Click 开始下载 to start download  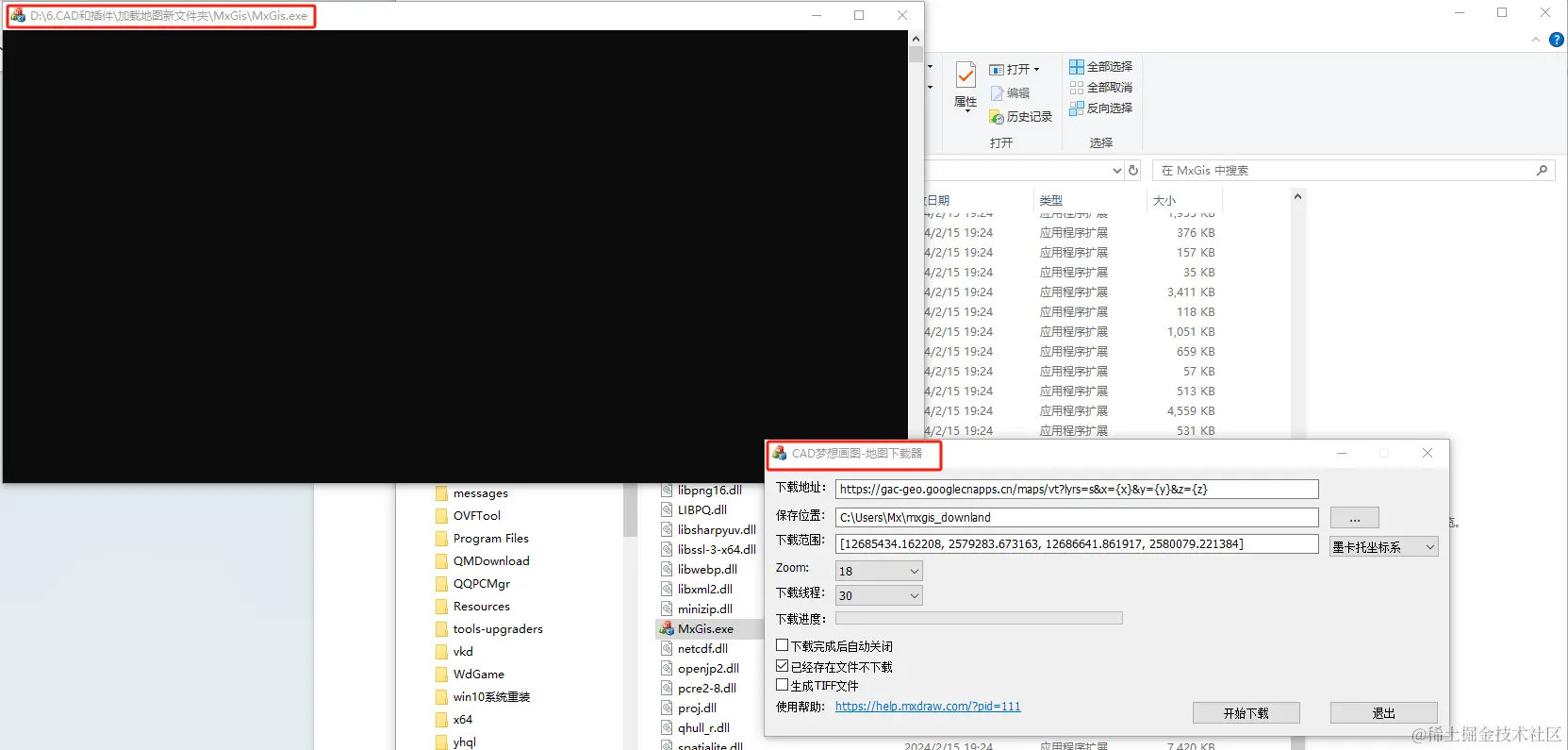click(x=1246, y=713)
